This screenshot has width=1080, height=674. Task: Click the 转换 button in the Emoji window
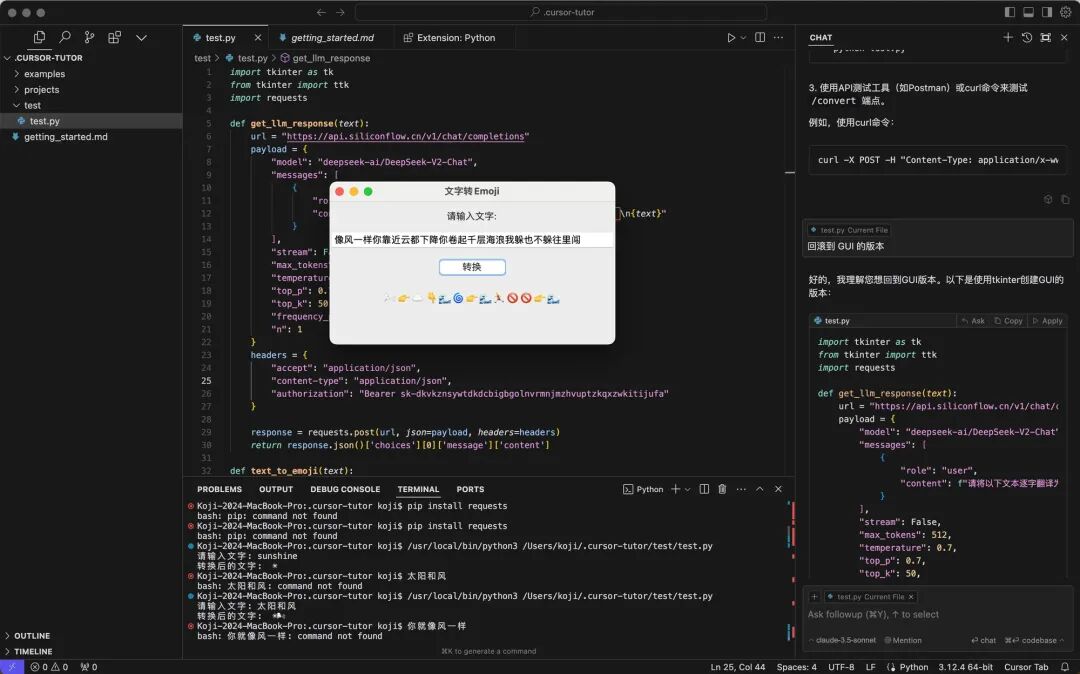click(472, 266)
